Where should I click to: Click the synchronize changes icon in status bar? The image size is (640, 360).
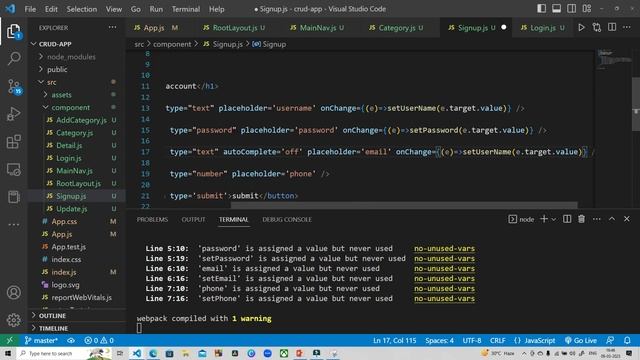71,340
